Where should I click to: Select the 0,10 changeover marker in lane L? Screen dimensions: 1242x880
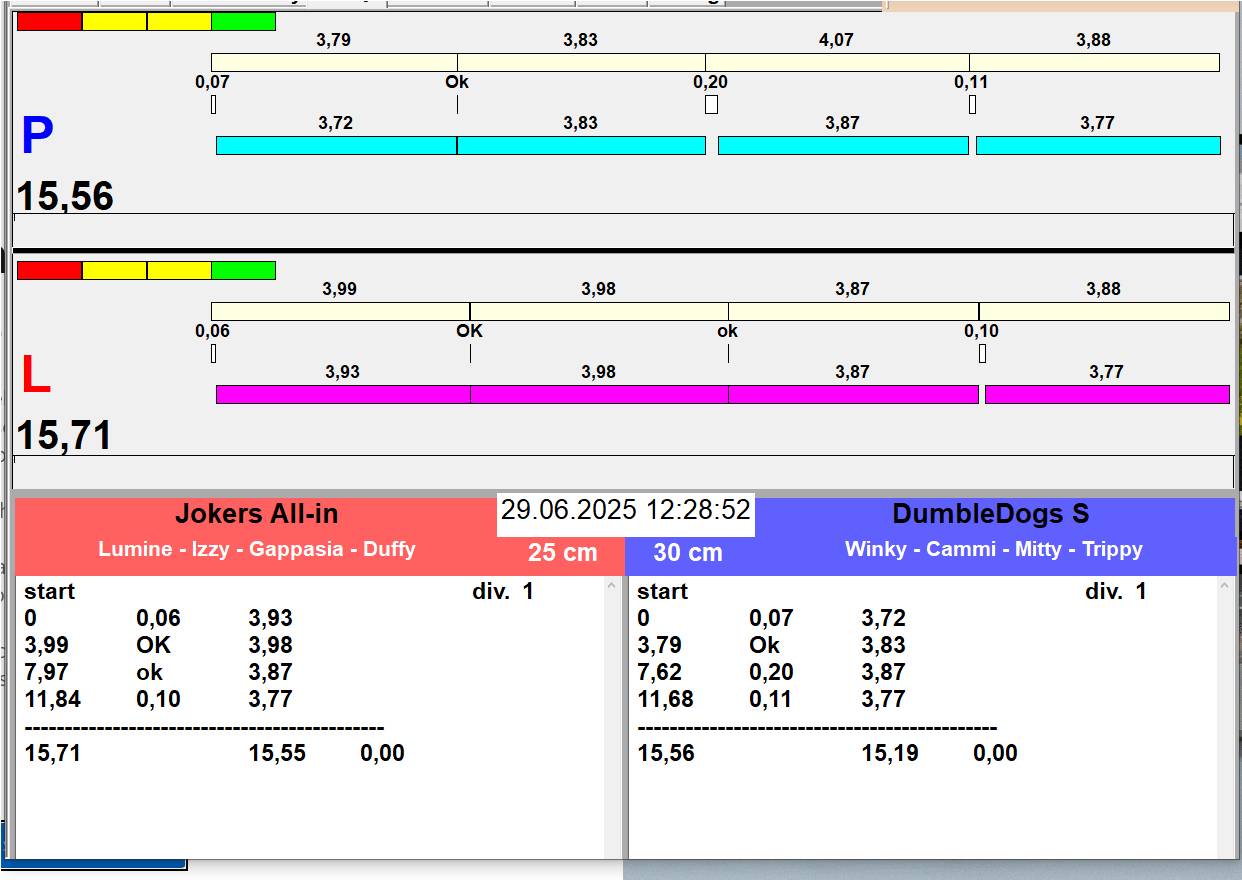coord(982,353)
